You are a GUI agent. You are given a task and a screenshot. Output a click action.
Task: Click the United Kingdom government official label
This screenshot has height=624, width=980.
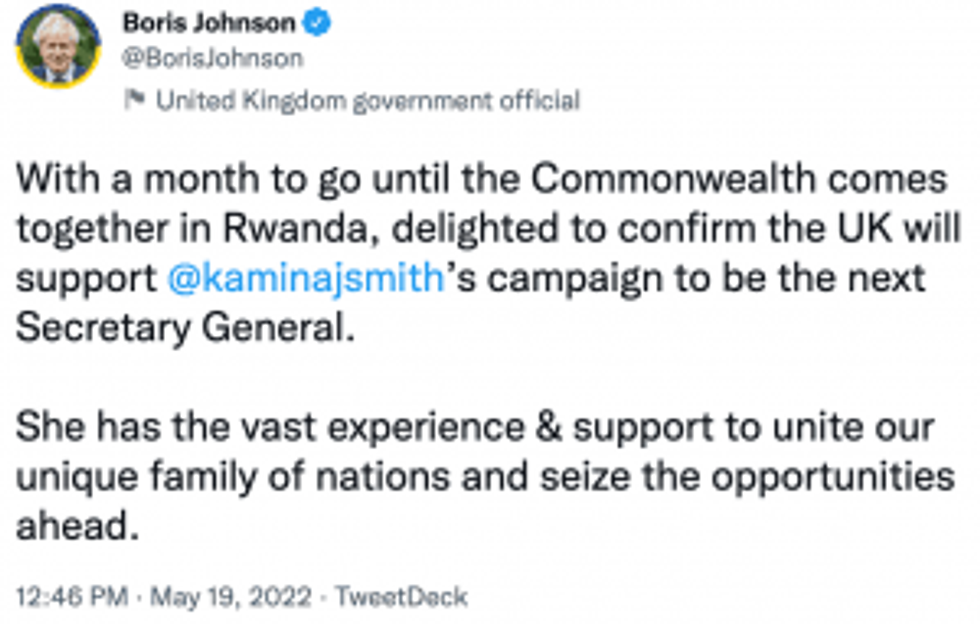[x=367, y=100]
